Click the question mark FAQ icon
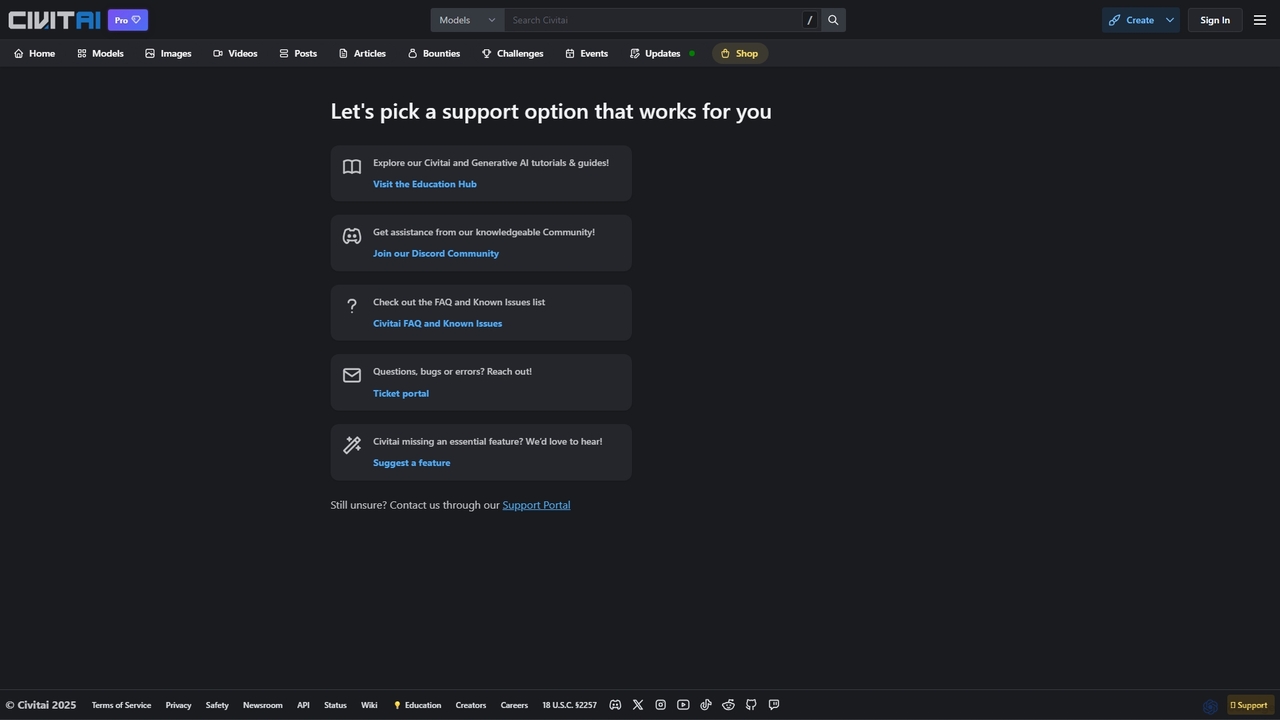The image size is (1280, 720). coord(352,306)
